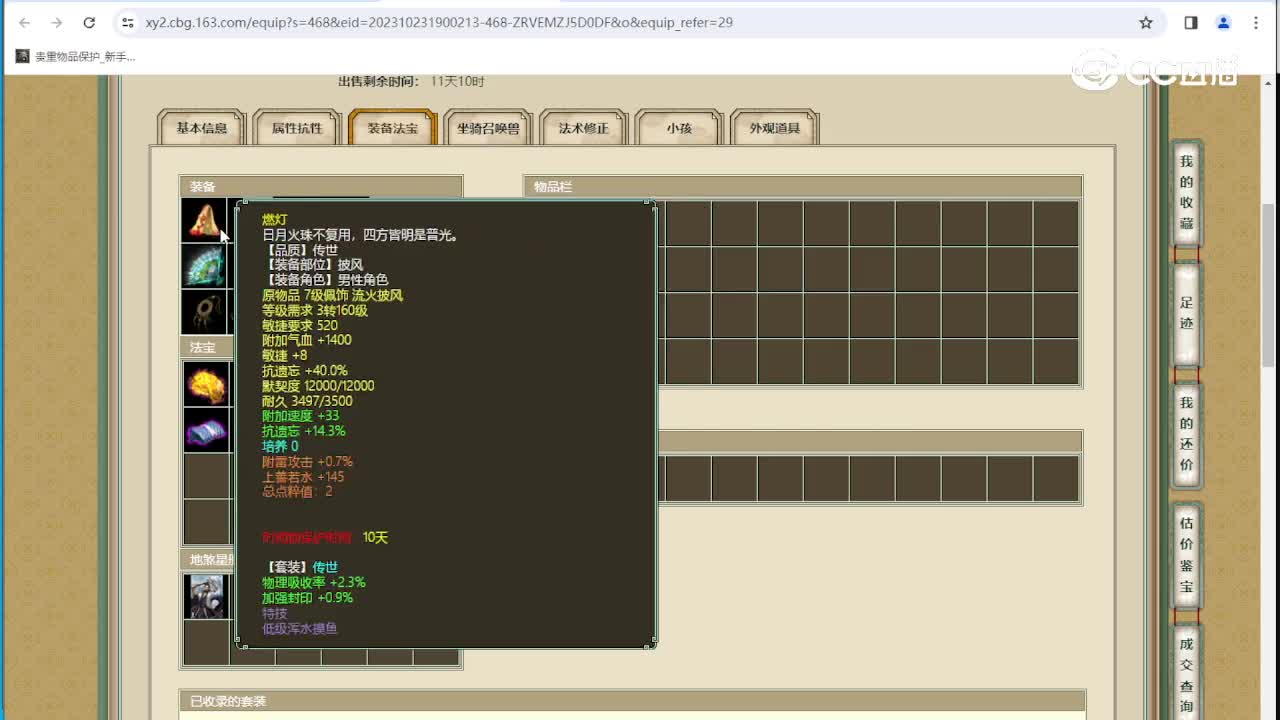The height and width of the screenshot is (720, 1280).
Task: Open 估价鉴宝 in the right sidebar
Action: [1186, 555]
